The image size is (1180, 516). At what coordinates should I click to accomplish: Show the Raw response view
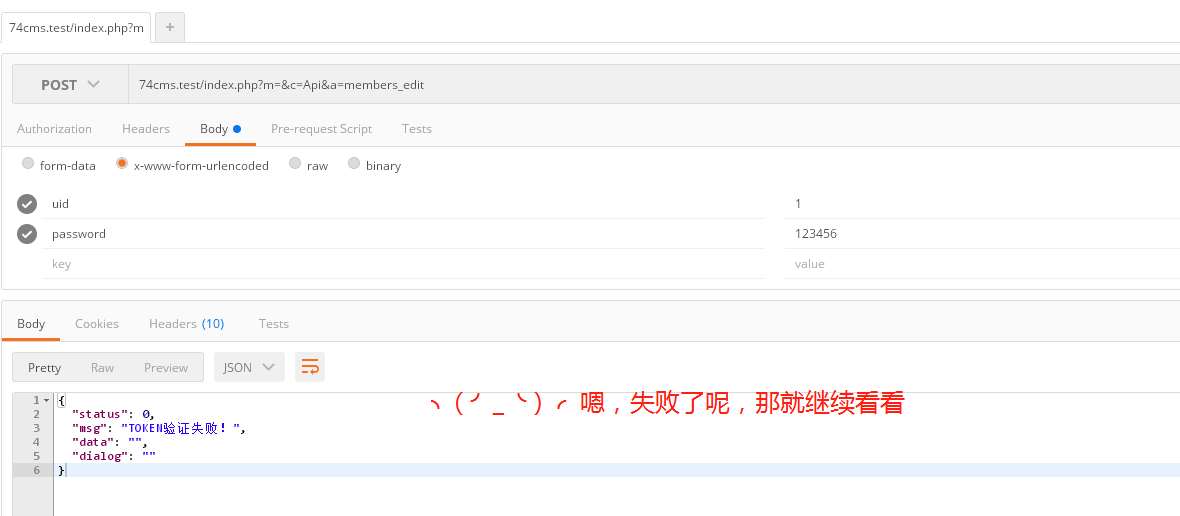[x=102, y=367]
